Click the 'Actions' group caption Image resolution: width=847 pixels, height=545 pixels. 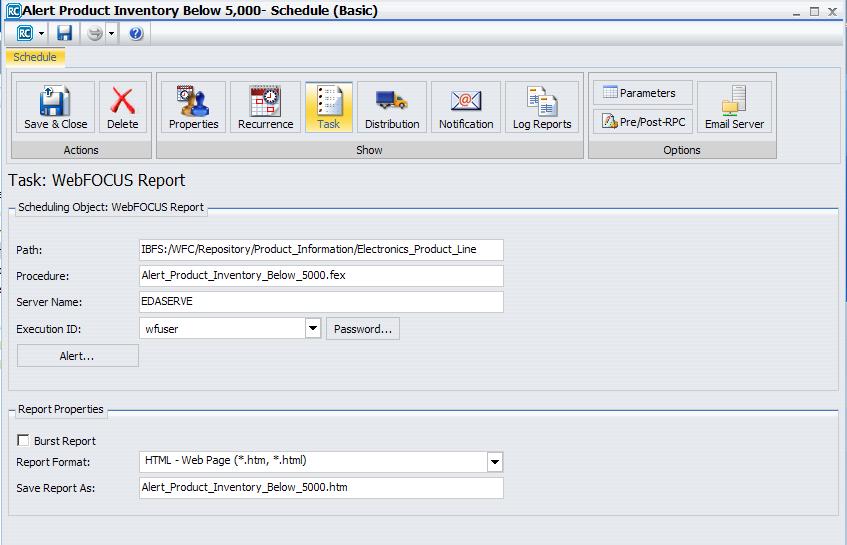[x=81, y=150]
